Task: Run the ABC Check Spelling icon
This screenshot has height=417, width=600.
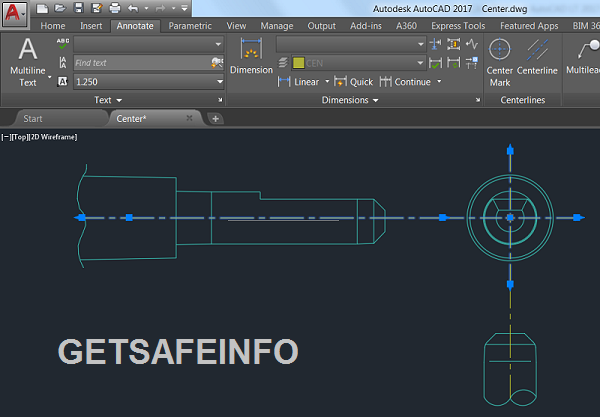Action: (x=63, y=44)
